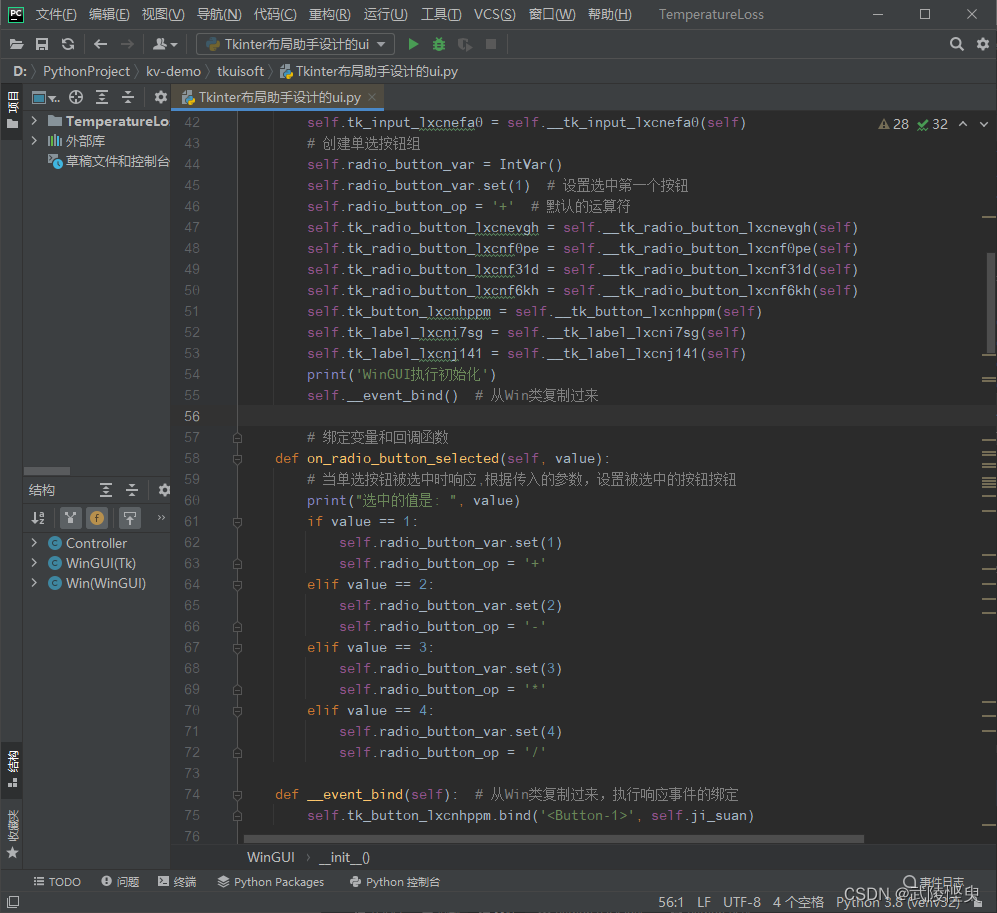Navigate back with the left arrow icon
The image size is (997, 913).
100,44
